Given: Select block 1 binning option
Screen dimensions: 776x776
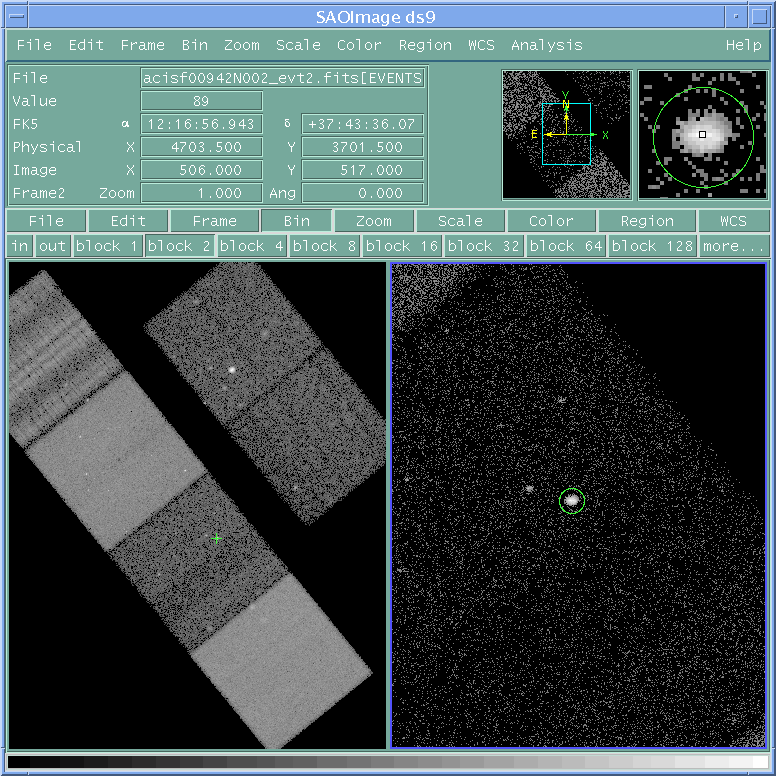Looking at the screenshot, I should pyautogui.click(x=107, y=246).
